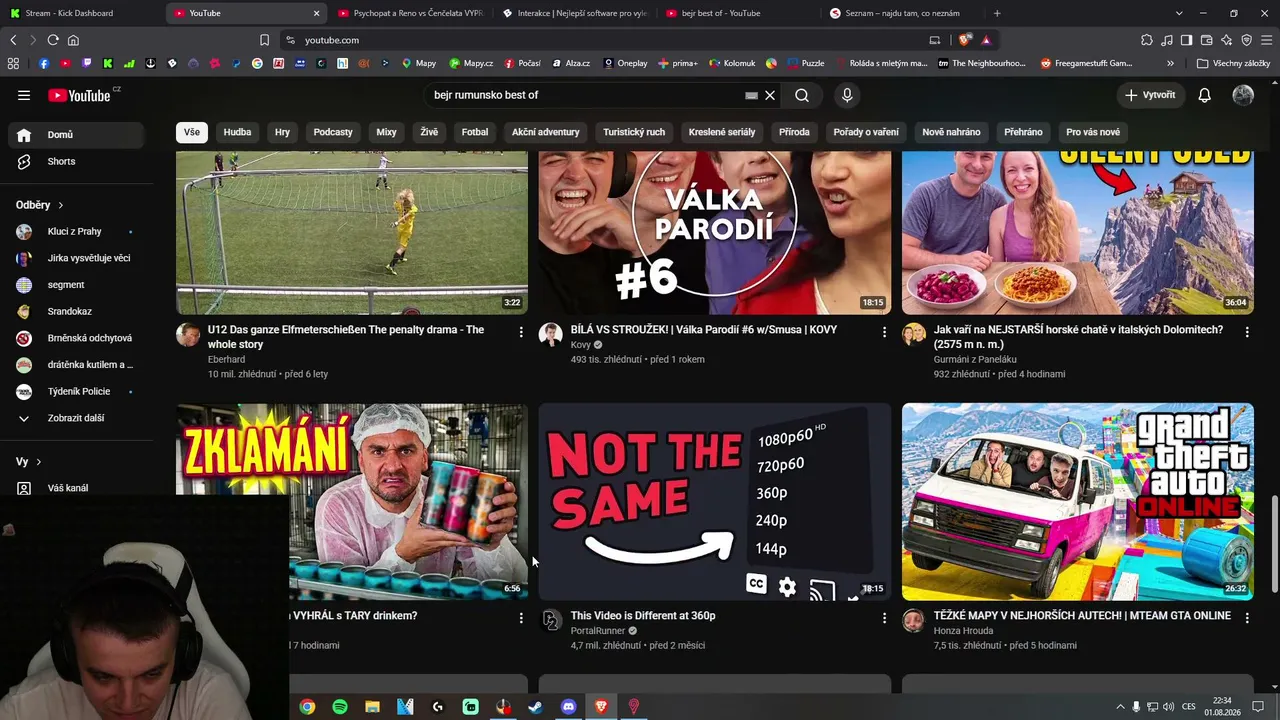Click the browser home button
Screen dimensions: 1280x720
point(73,40)
